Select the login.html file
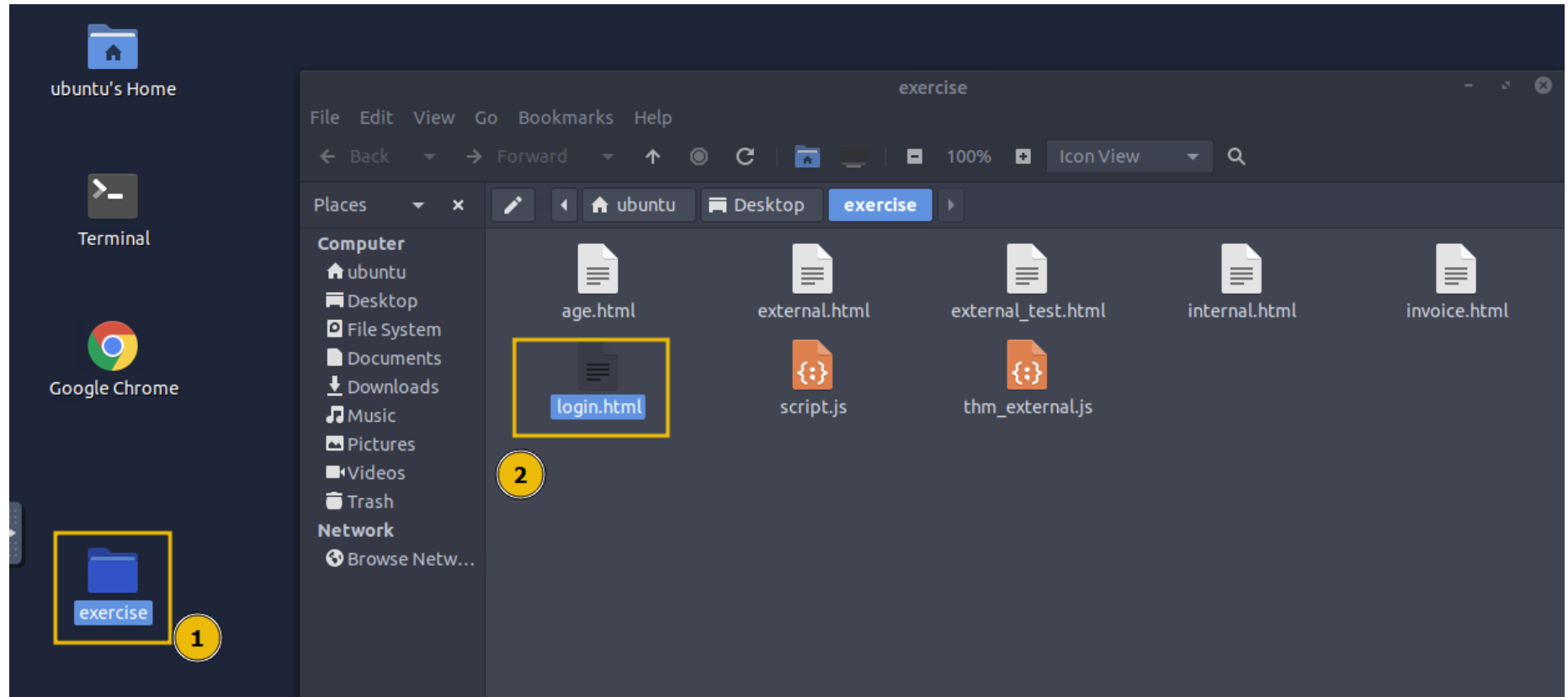The width and height of the screenshot is (1568, 697). point(598,380)
